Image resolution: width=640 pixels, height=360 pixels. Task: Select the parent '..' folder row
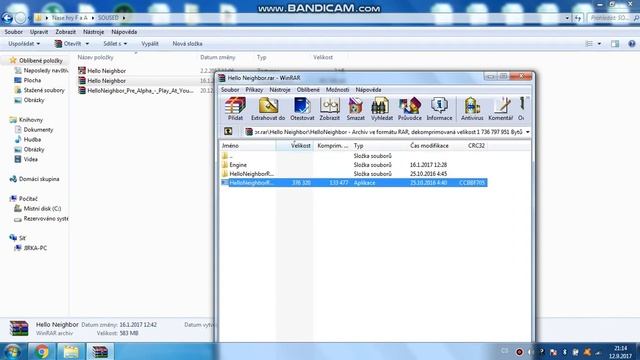tap(353, 156)
